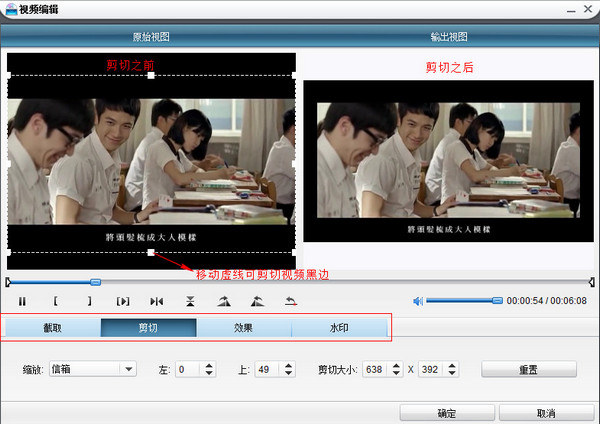Decrease the 左 value with down arrow
The width and height of the screenshot is (600, 424).
[x=209, y=373]
